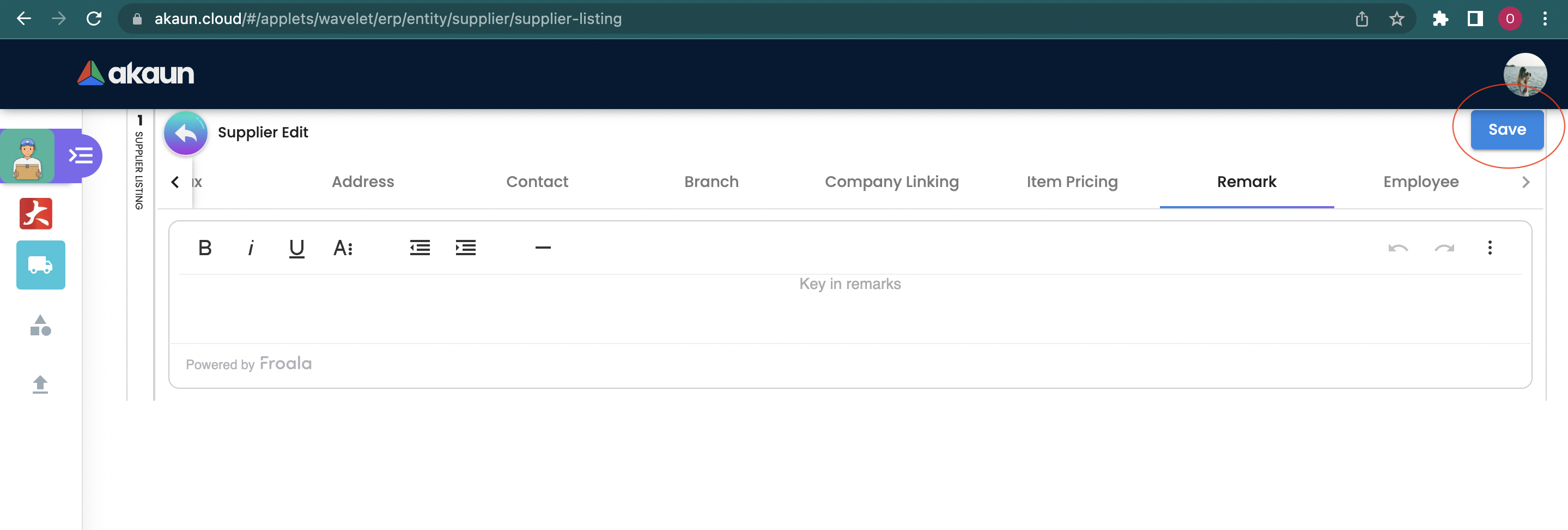Viewport: 1568px width, 530px height.
Task: Open the user profile picture
Action: click(1525, 74)
